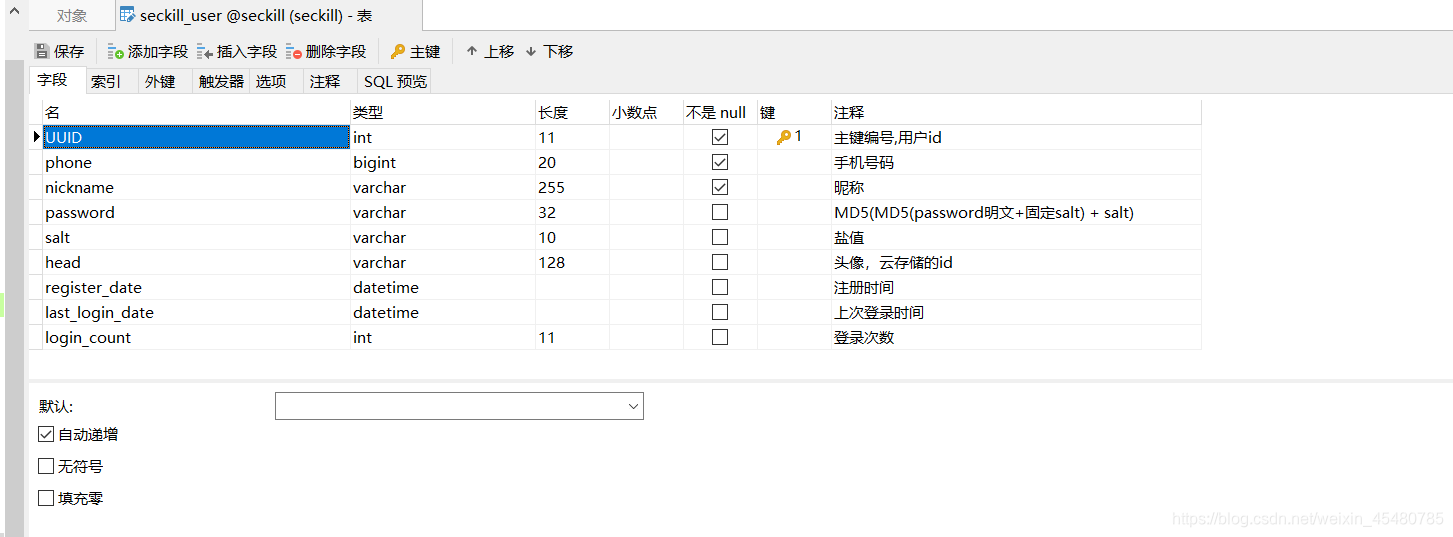
Task: Toggle Not Null checkbox for login_count
Action: coord(719,337)
